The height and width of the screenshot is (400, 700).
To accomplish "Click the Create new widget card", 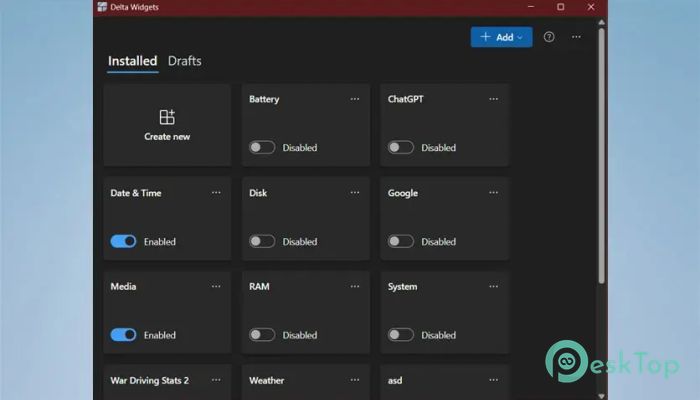I will click(167, 125).
